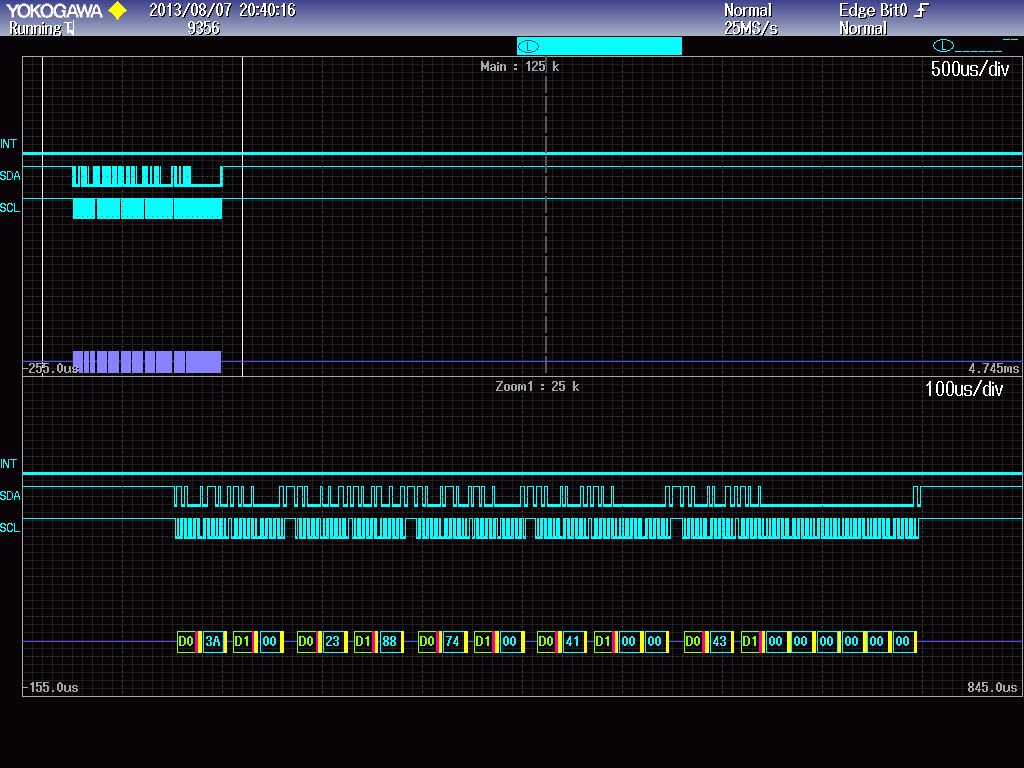Click the -255.0us main start time
Image resolution: width=1024 pixels, height=768 pixels.
tap(52, 368)
